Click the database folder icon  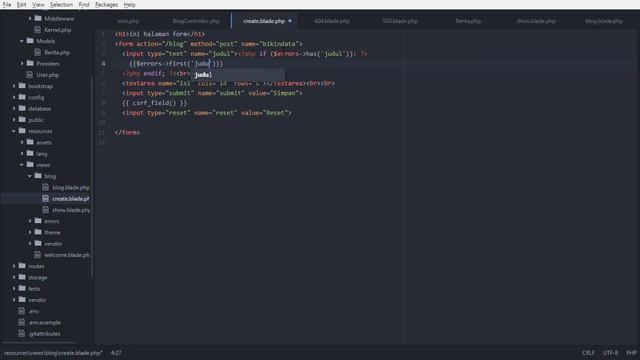[22, 108]
